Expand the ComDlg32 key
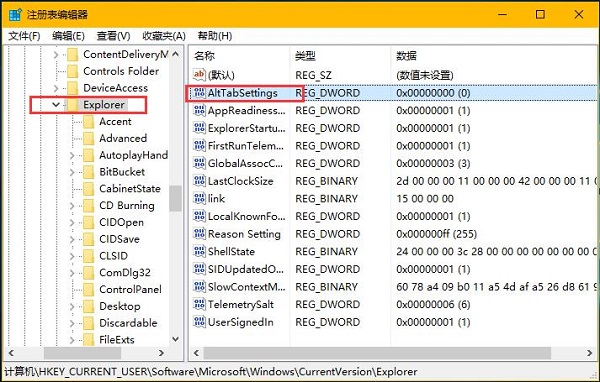Viewport: 600px width, 382px height. pos(72,273)
